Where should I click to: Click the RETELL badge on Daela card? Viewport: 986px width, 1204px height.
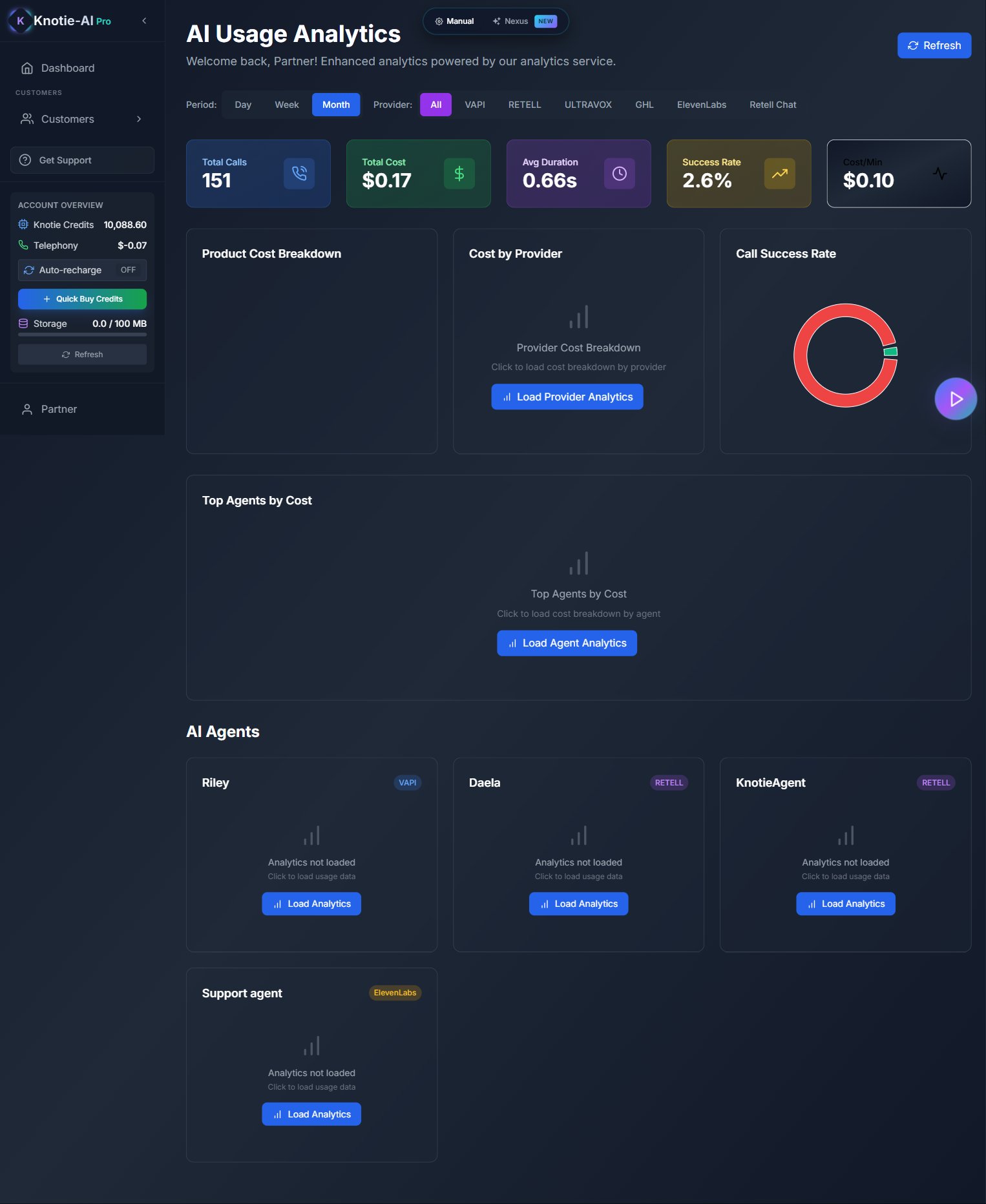pyautogui.click(x=669, y=782)
